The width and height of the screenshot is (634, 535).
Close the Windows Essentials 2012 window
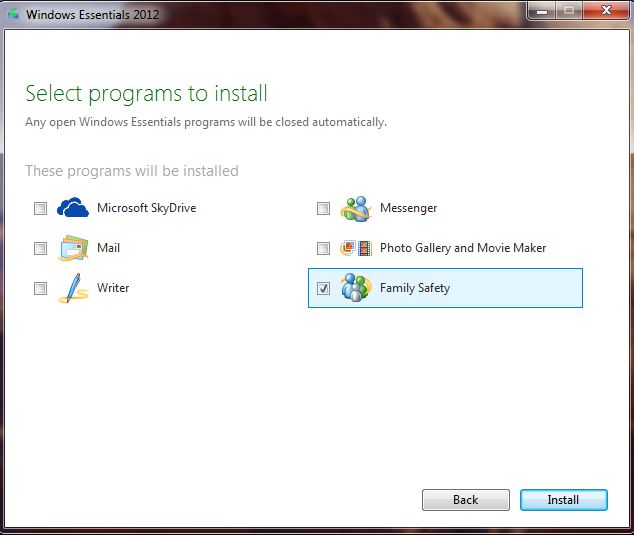click(x=606, y=10)
